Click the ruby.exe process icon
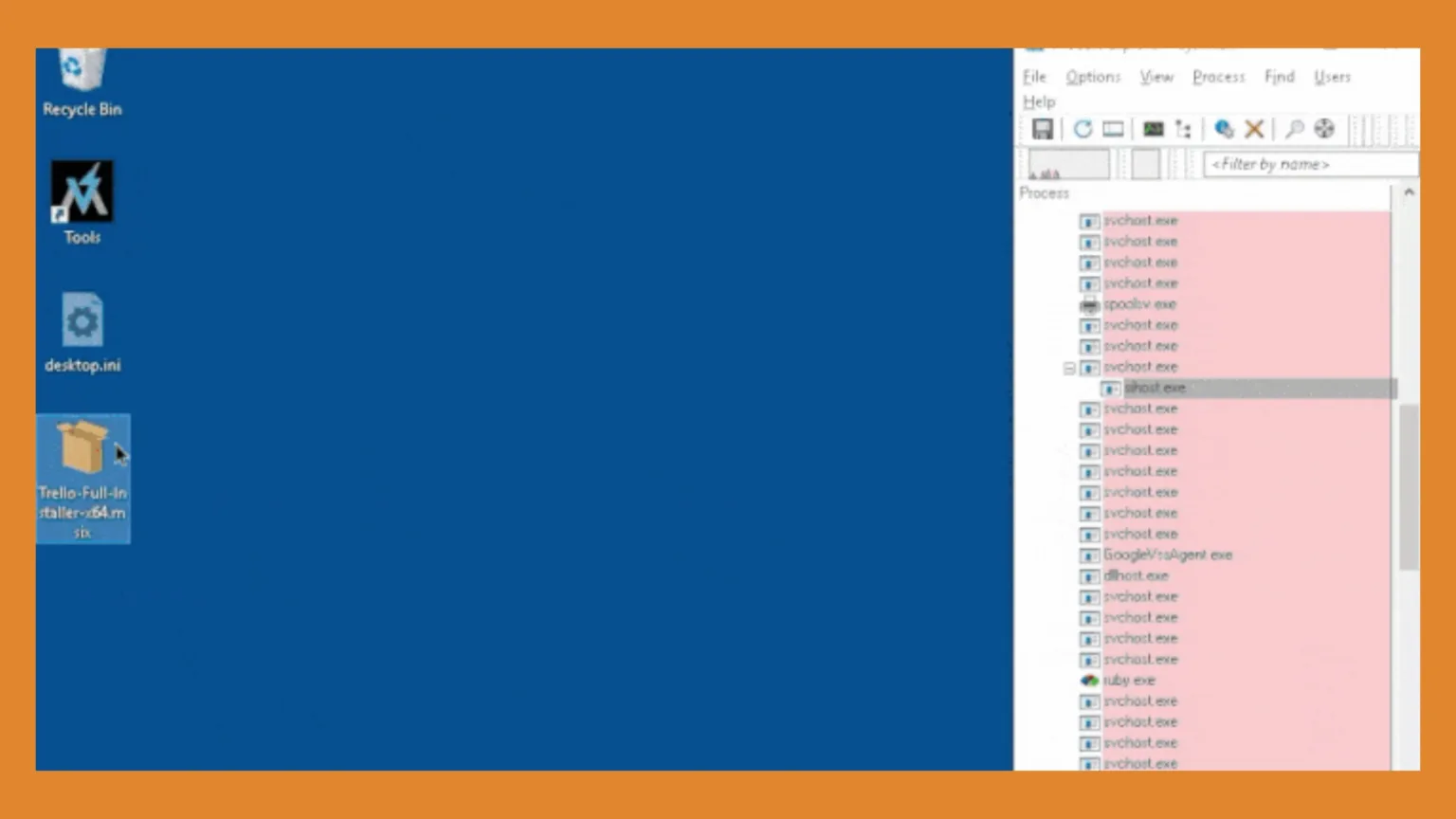The width and height of the screenshot is (1456, 819). [1088, 680]
